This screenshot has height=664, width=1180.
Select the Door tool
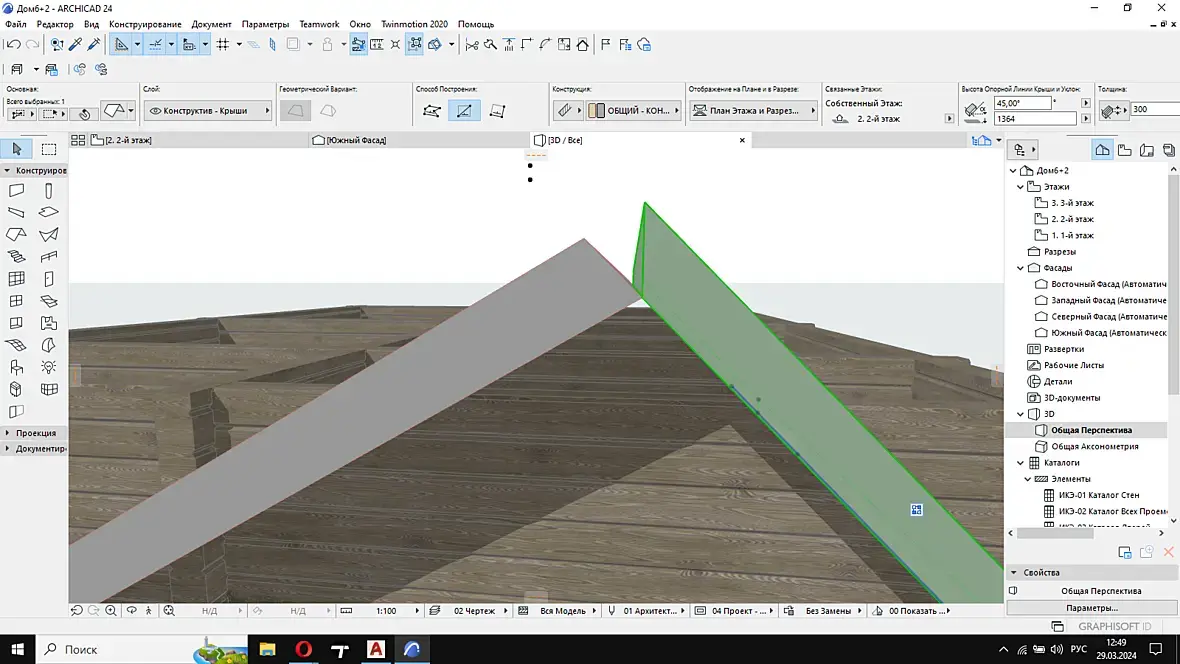click(48, 279)
